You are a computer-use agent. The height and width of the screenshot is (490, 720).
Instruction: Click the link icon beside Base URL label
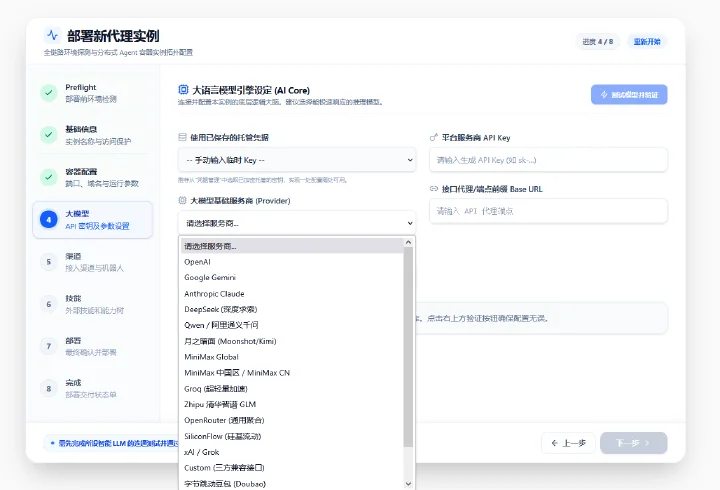[x=433, y=189]
